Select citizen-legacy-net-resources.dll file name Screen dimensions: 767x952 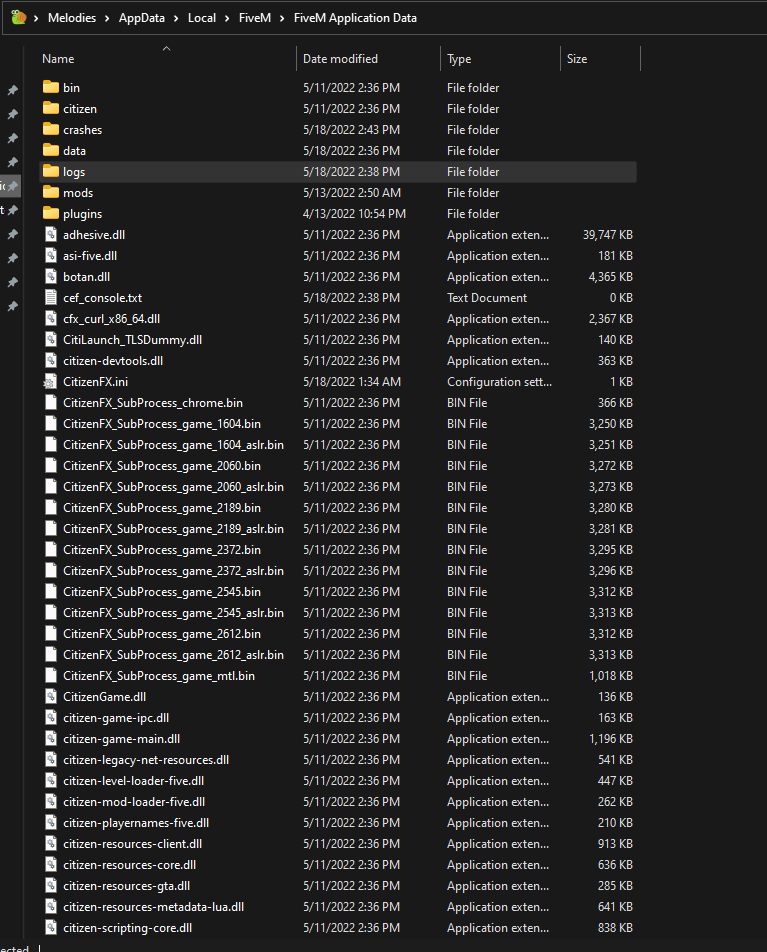(146, 760)
